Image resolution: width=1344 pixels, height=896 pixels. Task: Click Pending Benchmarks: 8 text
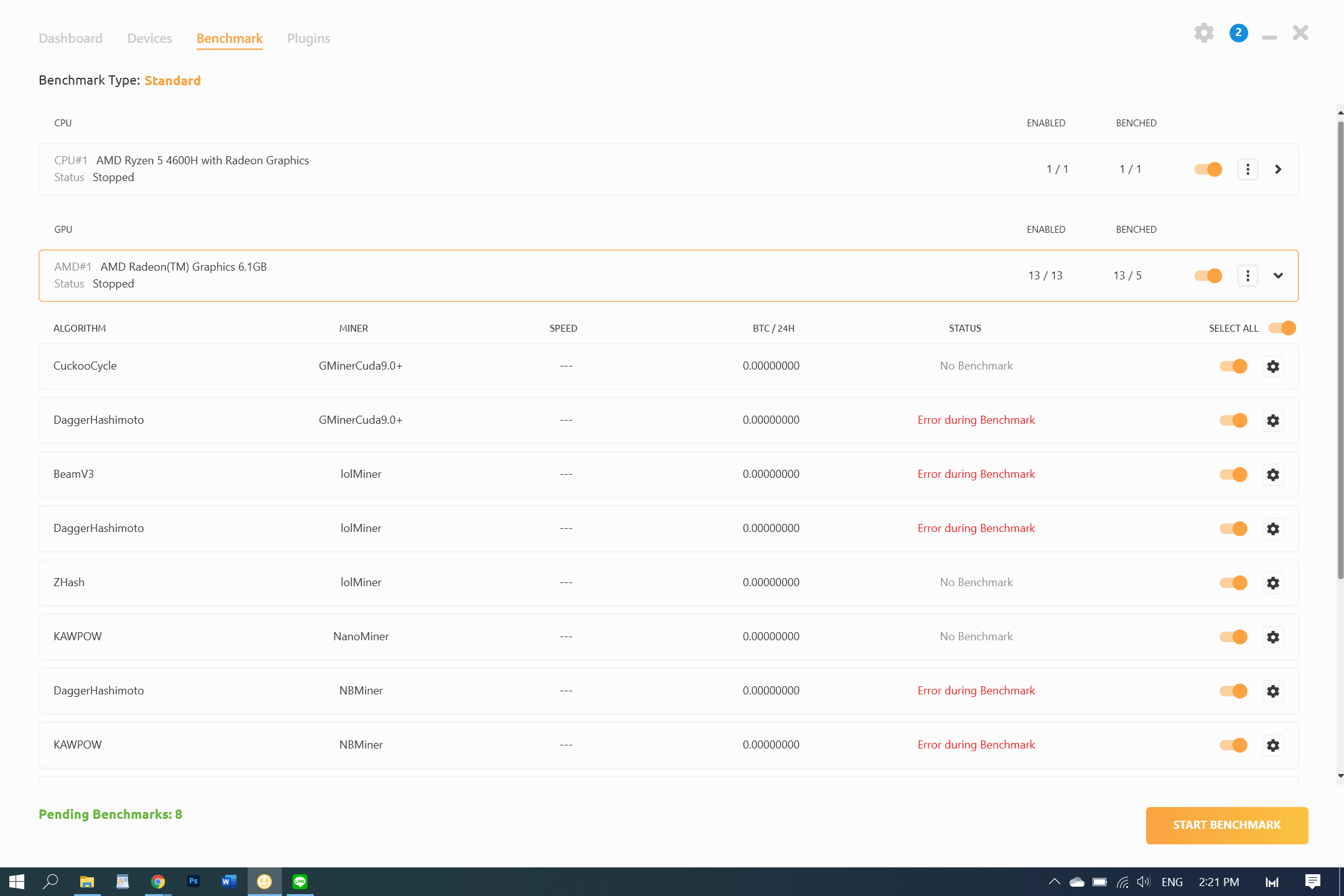pos(110,814)
